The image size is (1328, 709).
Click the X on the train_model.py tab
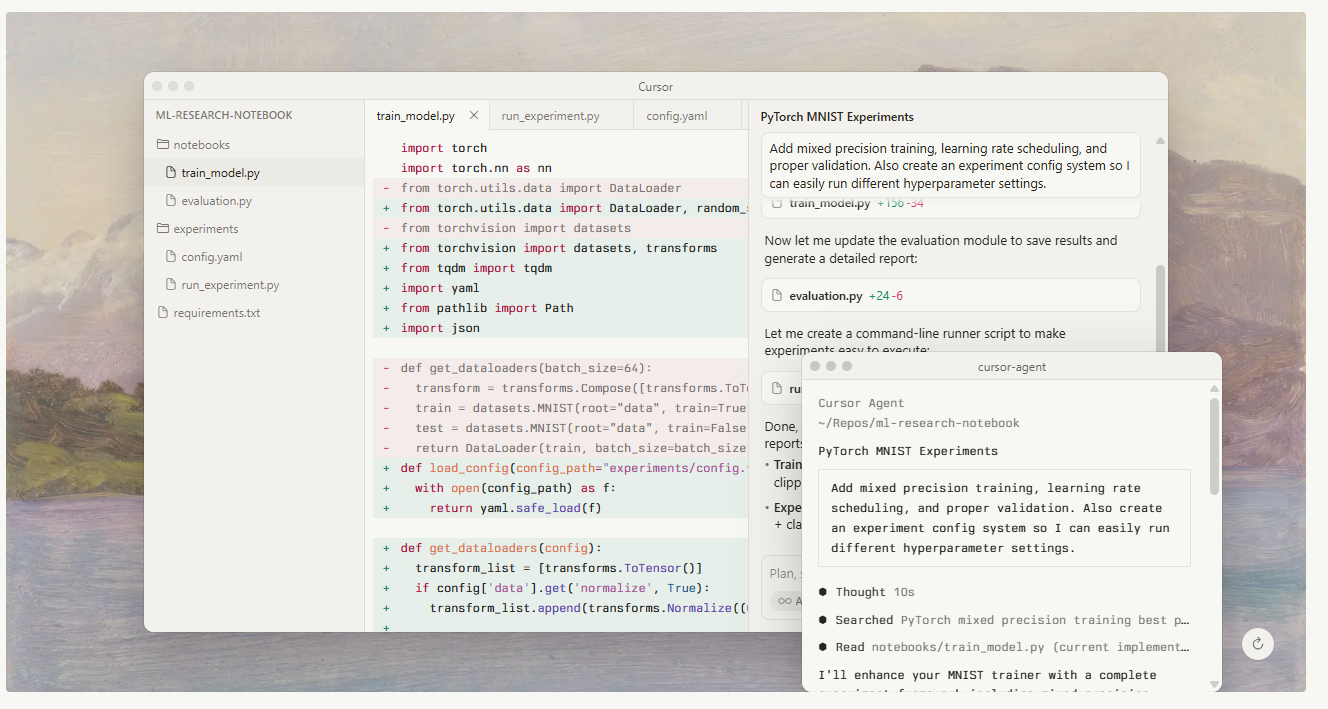coord(474,115)
